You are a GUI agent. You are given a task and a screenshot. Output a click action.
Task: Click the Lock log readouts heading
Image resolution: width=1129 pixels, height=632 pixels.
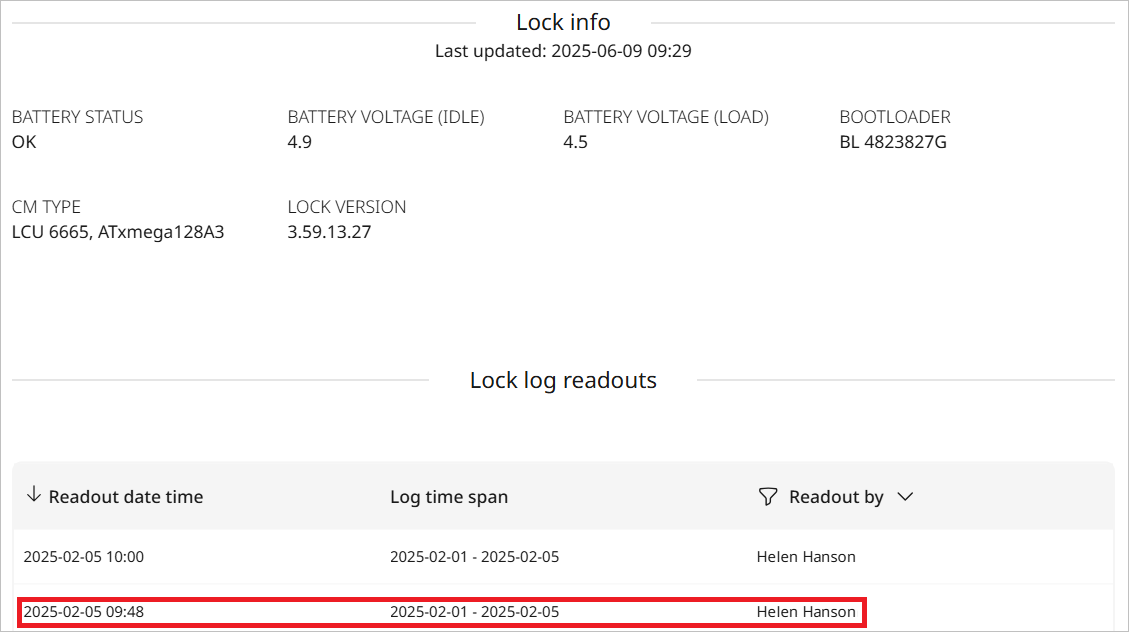(563, 380)
